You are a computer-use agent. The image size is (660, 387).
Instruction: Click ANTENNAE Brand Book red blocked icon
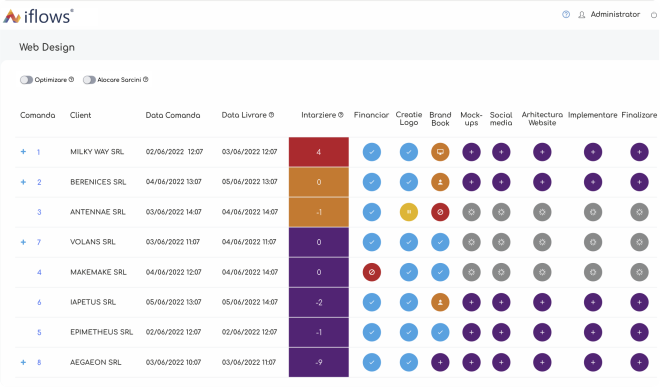click(440, 212)
